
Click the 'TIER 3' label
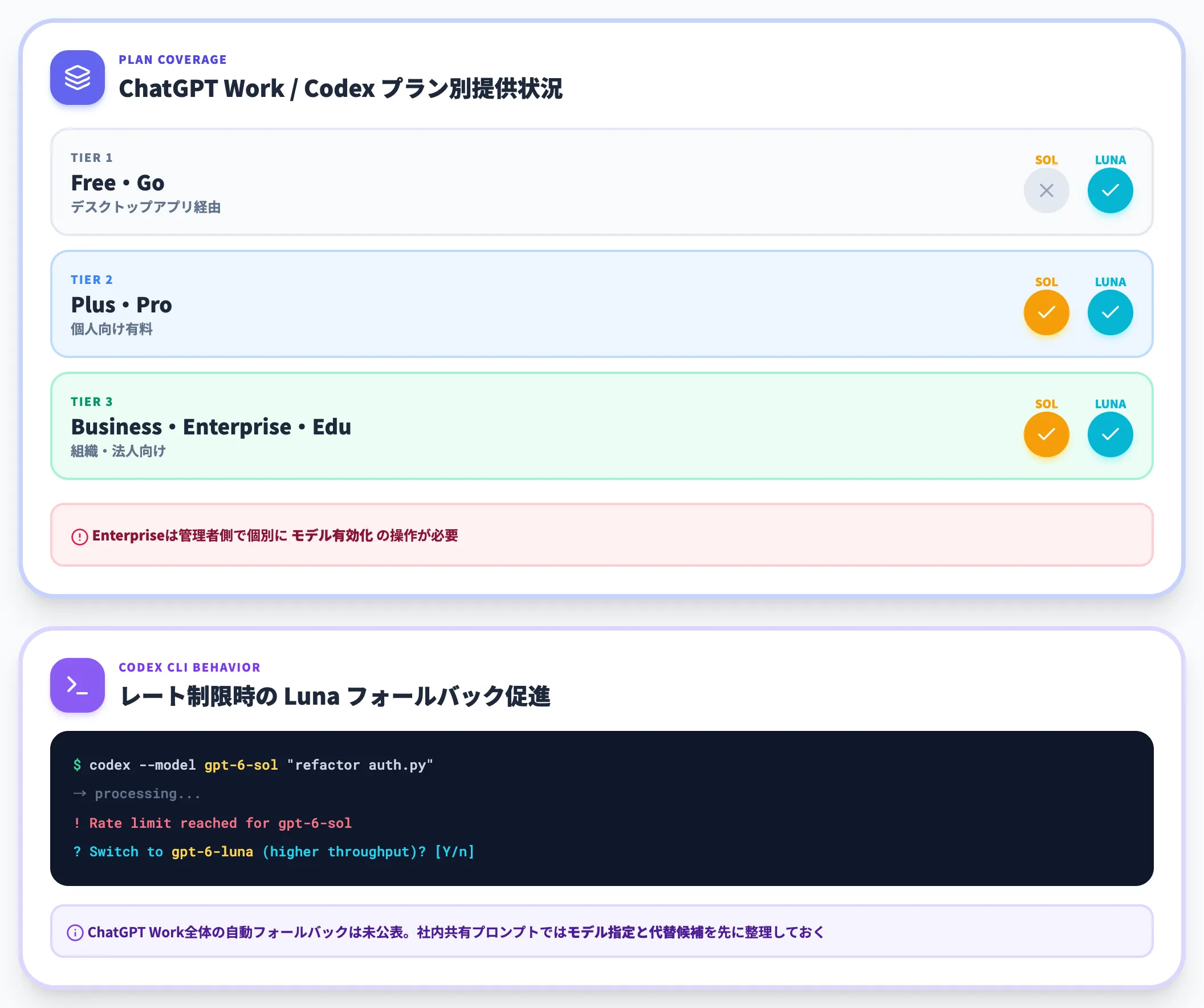coord(92,402)
